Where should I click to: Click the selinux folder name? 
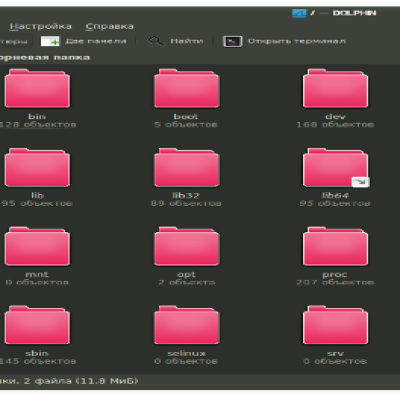(x=186, y=353)
